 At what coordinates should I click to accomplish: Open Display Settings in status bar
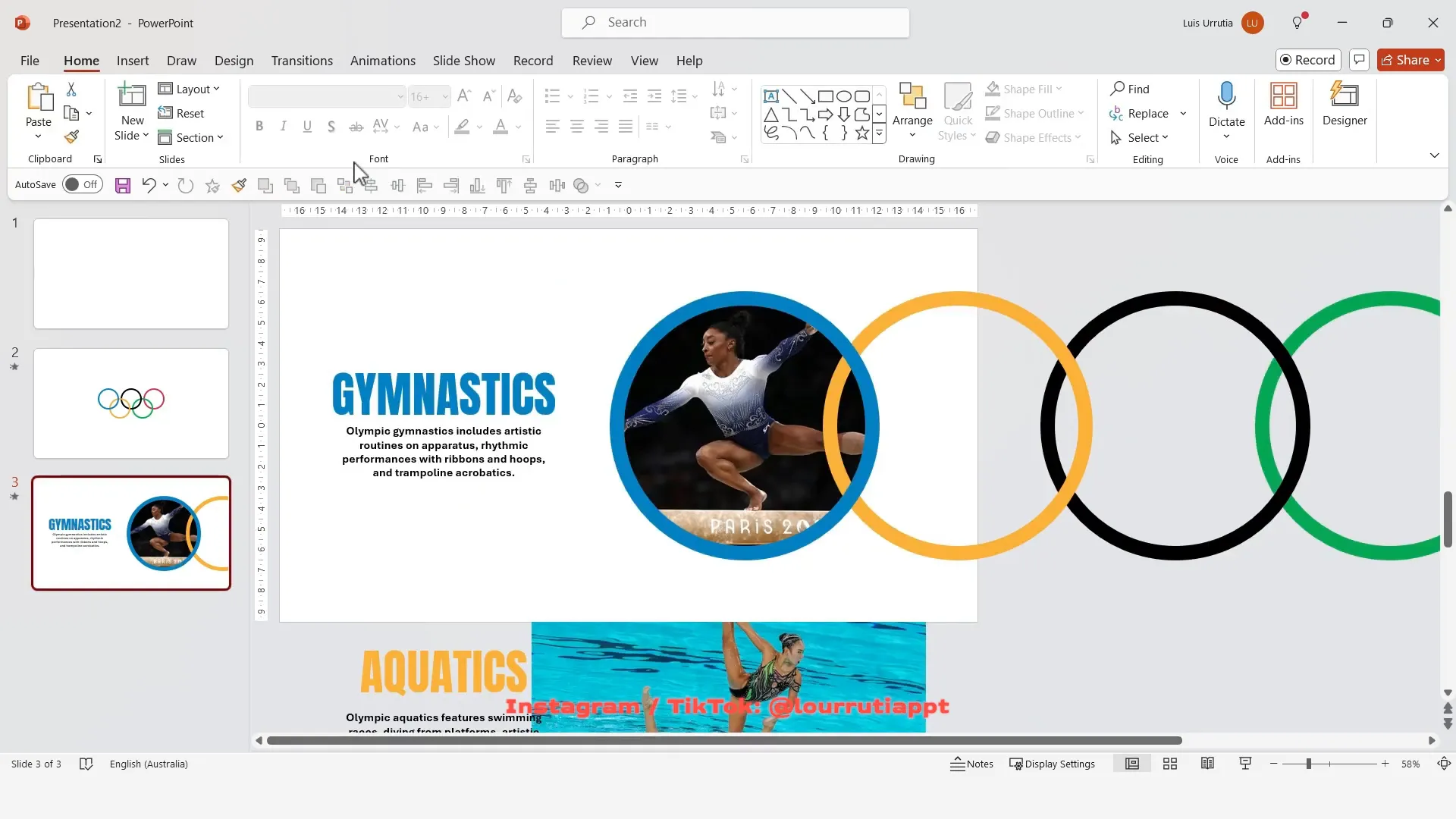tap(1052, 764)
